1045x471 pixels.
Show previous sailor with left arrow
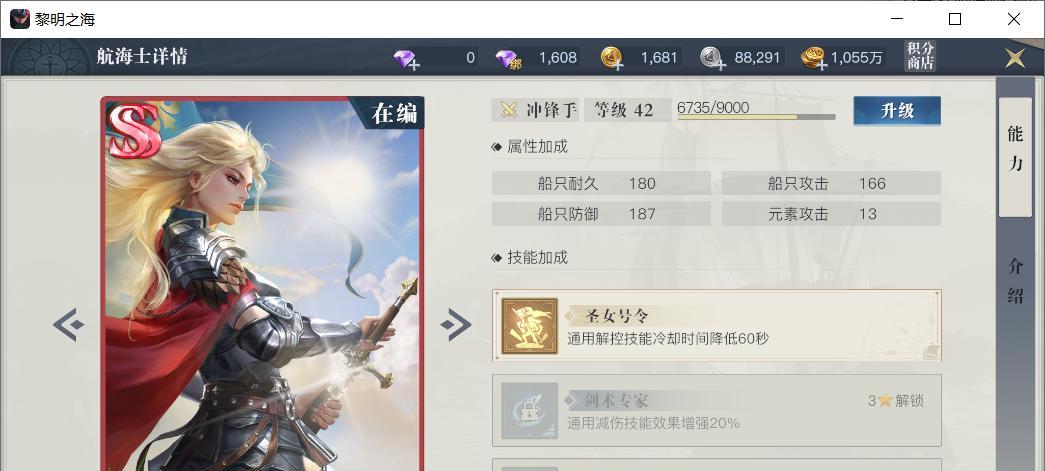click(69, 324)
